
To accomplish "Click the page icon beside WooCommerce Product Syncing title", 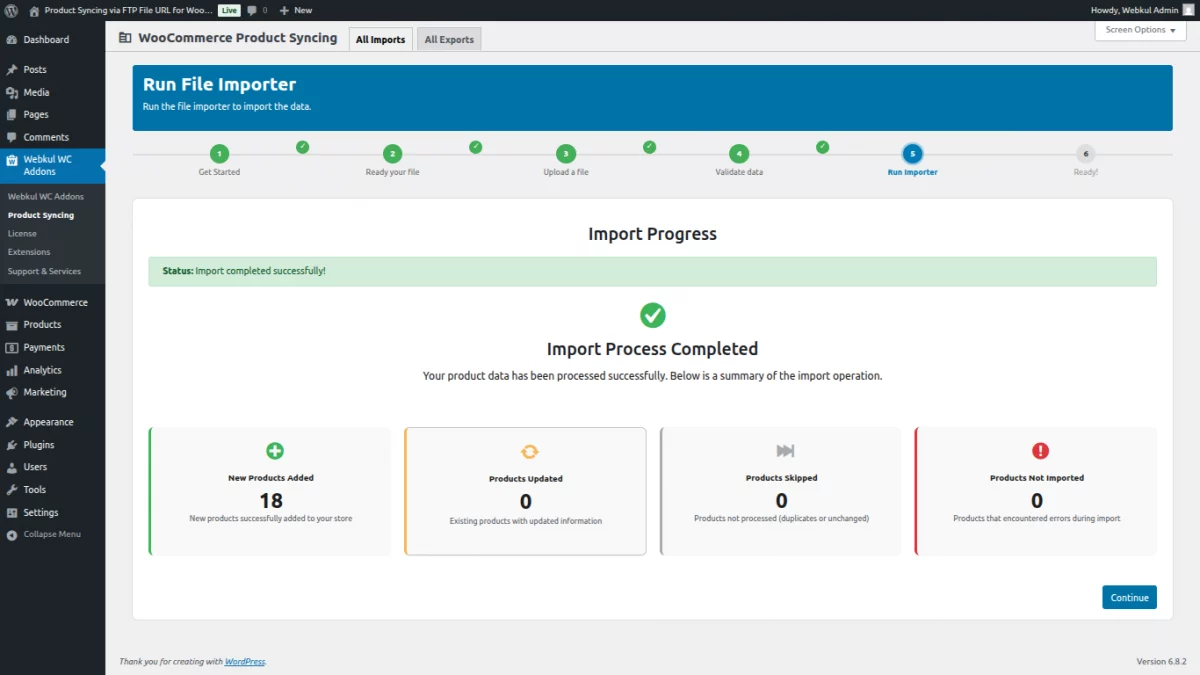I will [x=123, y=37].
